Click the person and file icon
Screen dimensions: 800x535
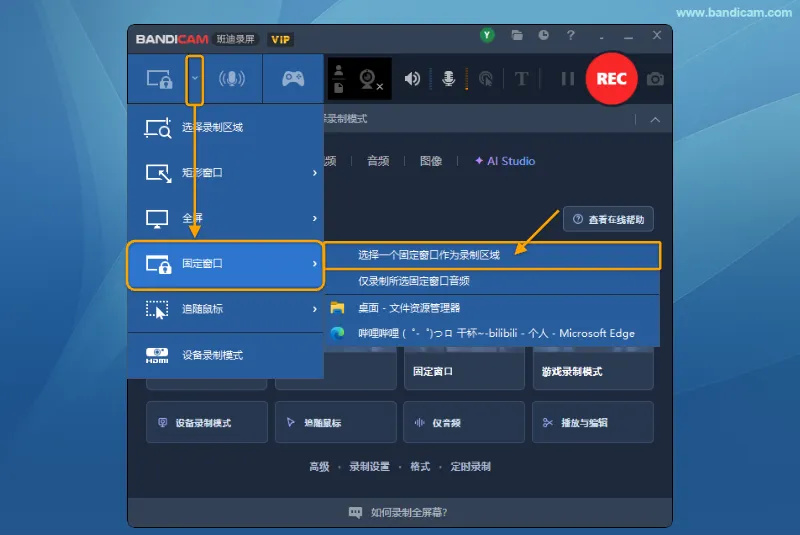339,79
